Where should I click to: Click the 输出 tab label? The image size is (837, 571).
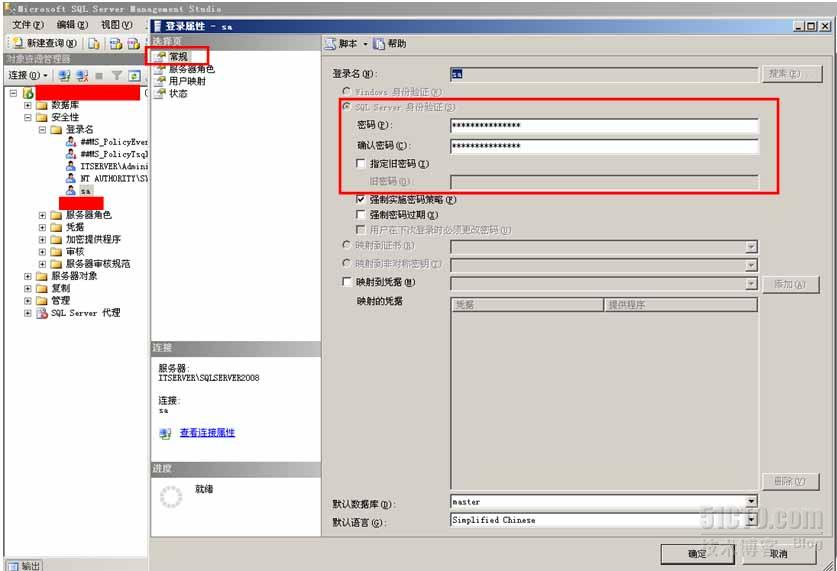pos(30,566)
